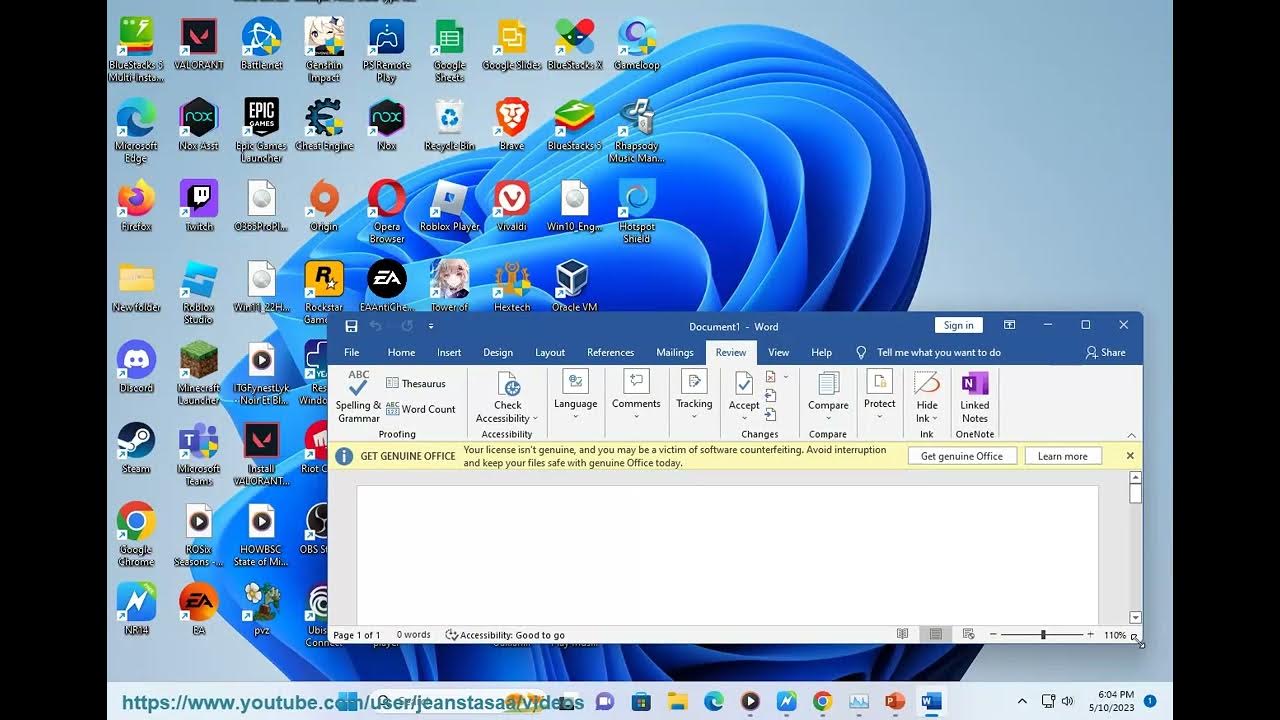Go to the Previous change icon
The width and height of the screenshot is (1280, 720).
coord(771,396)
